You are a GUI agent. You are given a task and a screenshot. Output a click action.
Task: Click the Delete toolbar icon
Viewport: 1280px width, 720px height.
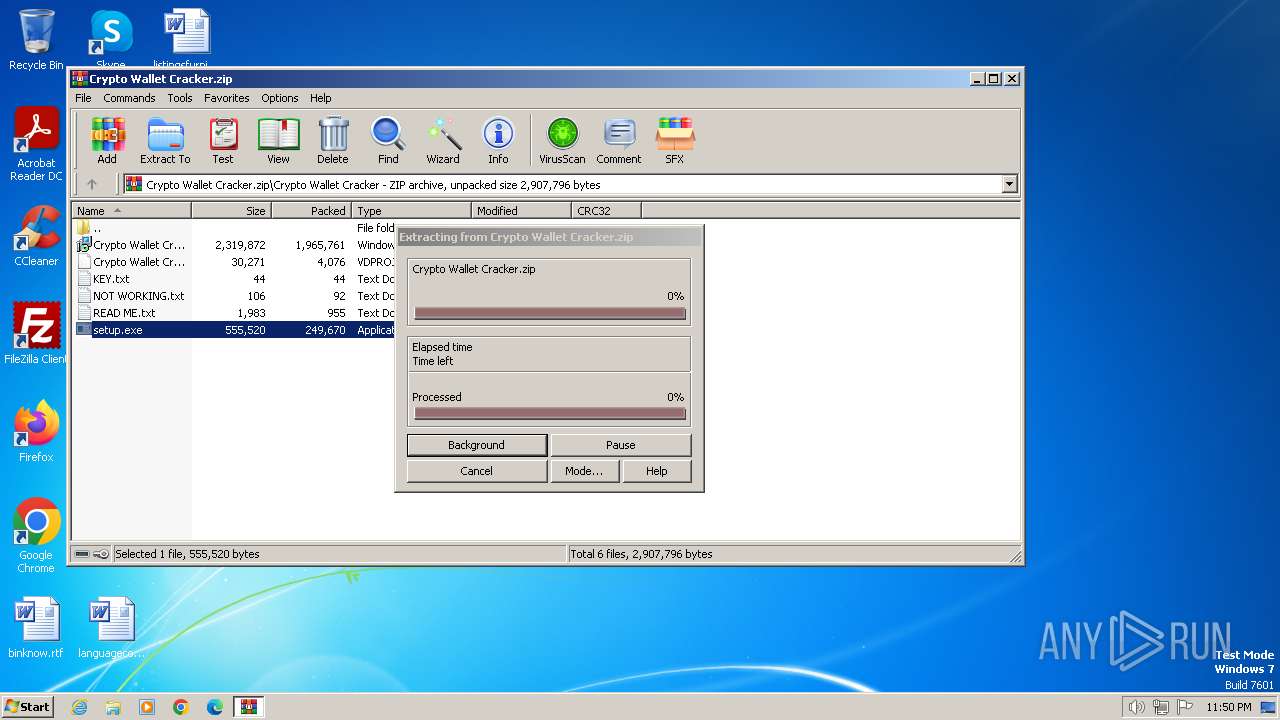point(333,141)
